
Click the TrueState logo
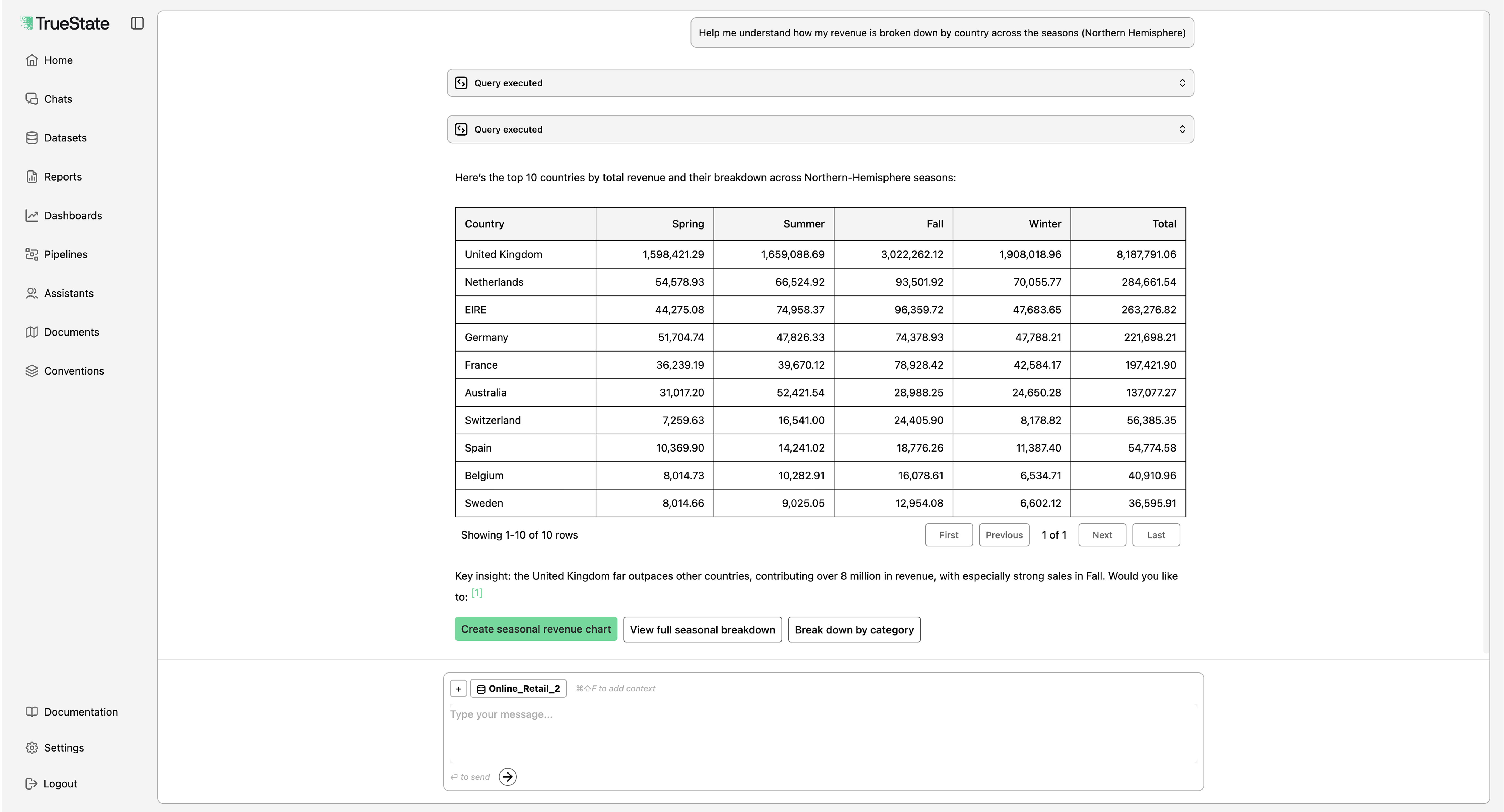point(65,23)
